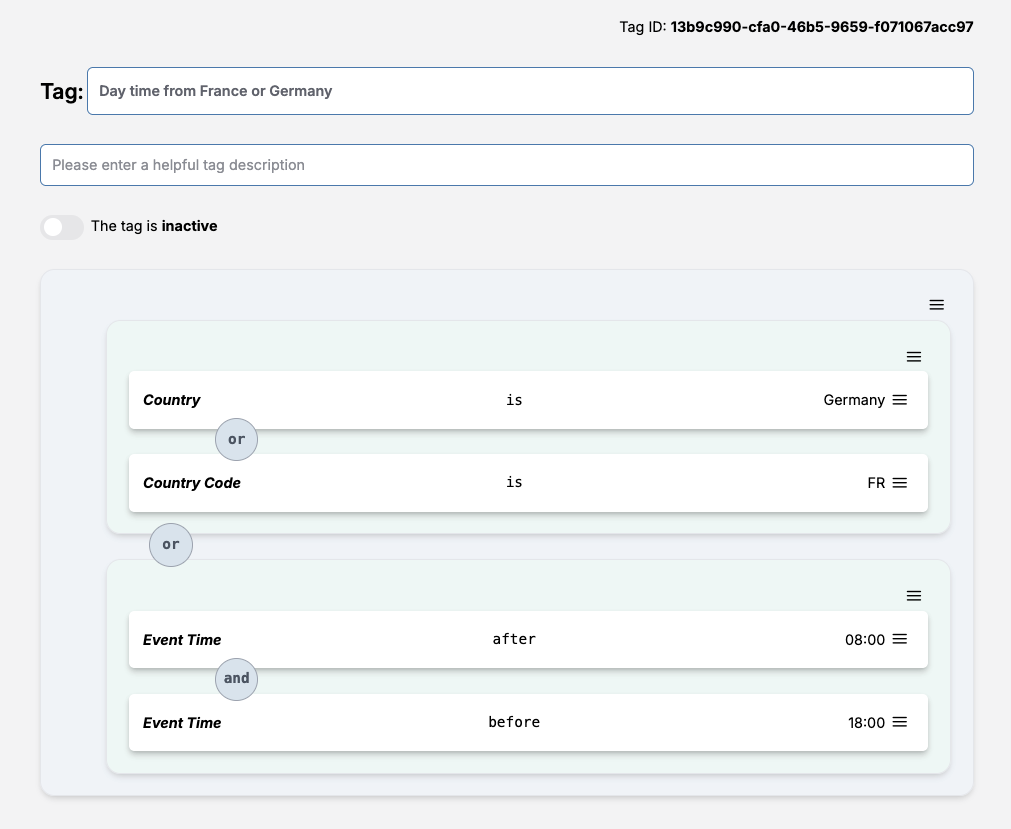Open the 'is' operator for the Country rule
Image resolution: width=1011 pixels, height=829 pixels.
point(514,399)
